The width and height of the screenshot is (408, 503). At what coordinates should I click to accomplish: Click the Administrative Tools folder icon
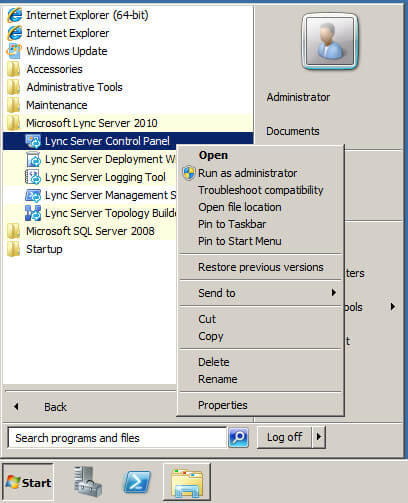pos(14,87)
